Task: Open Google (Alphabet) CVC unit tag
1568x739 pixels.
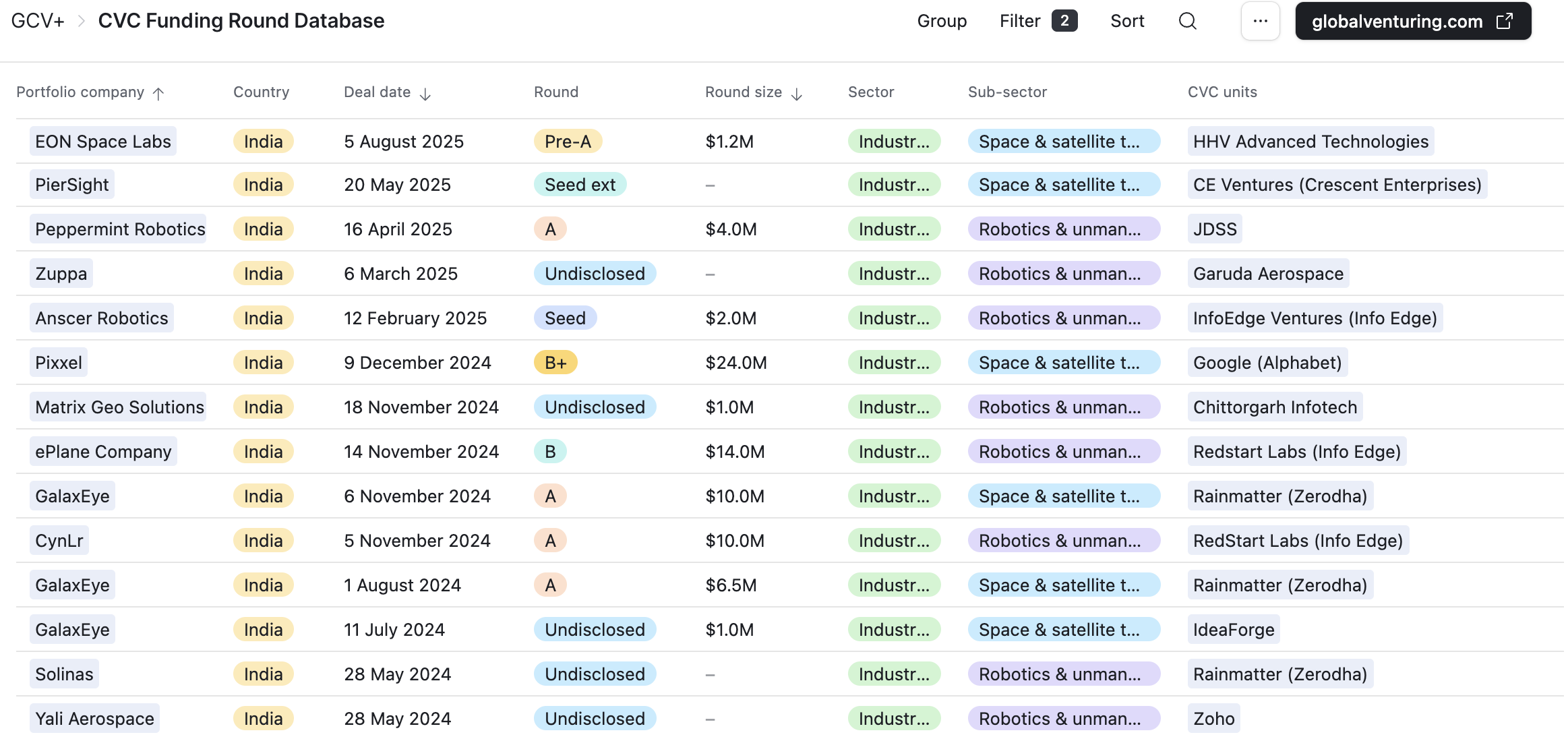Action: 1267,363
